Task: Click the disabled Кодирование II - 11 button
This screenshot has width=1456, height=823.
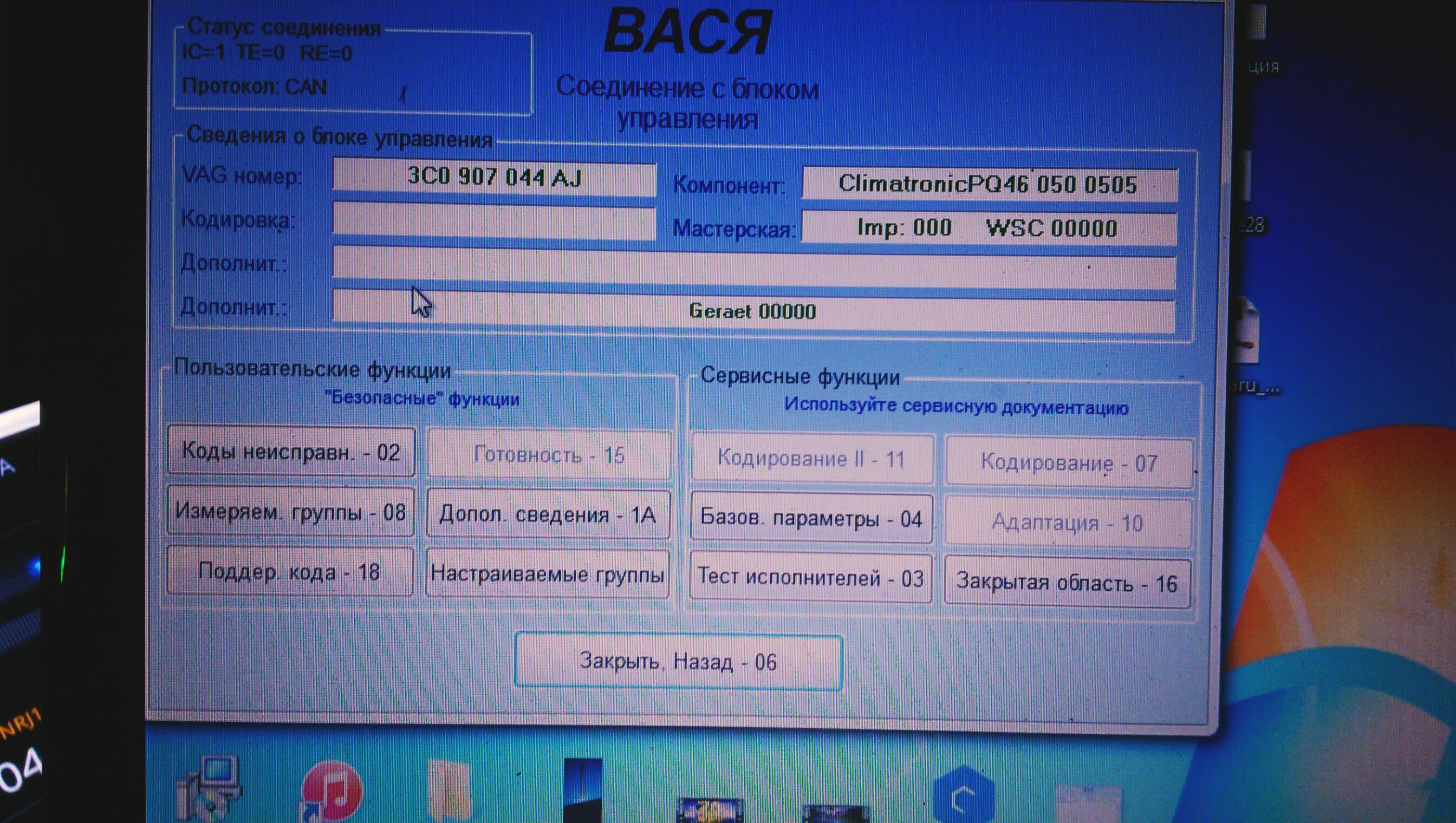Action: (811, 459)
